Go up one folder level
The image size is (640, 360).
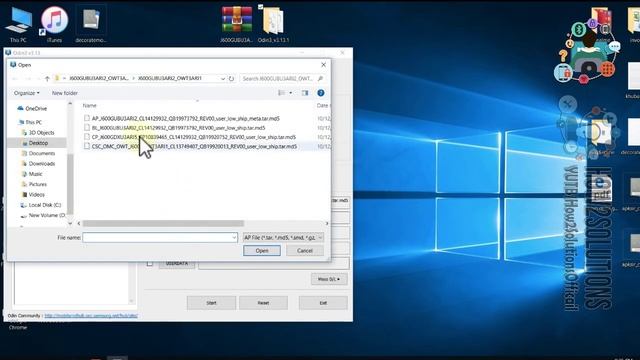pos(47,78)
